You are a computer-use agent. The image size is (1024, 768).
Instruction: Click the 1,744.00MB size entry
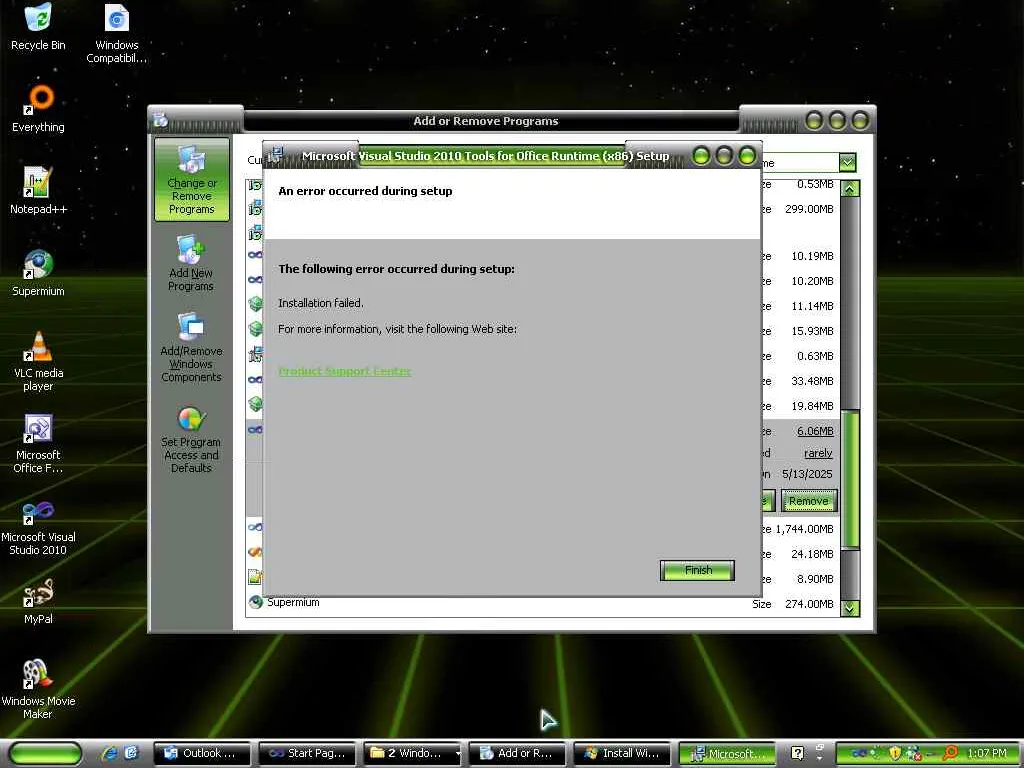[x=804, y=529]
